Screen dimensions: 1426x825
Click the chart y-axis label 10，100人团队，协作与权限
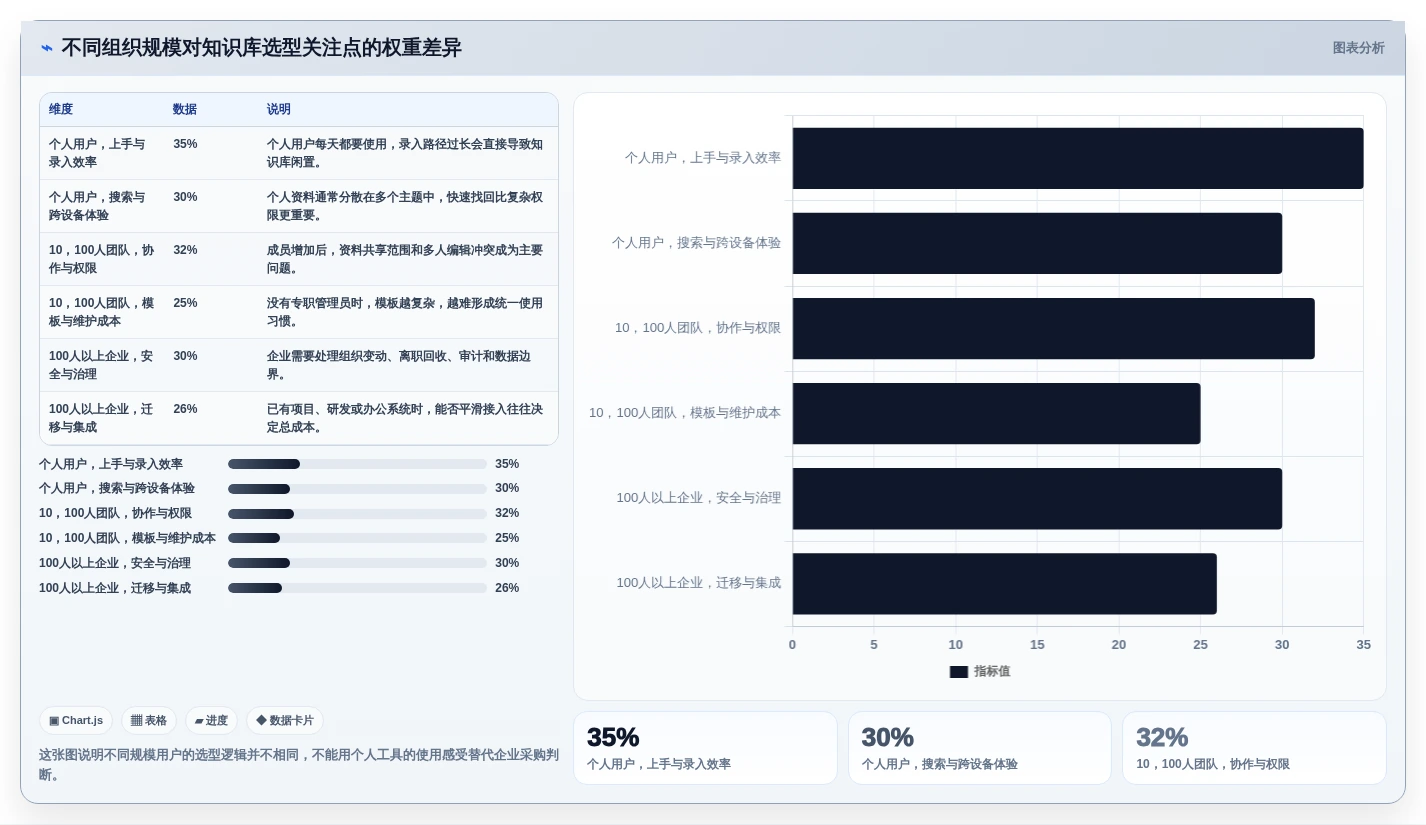tap(698, 328)
